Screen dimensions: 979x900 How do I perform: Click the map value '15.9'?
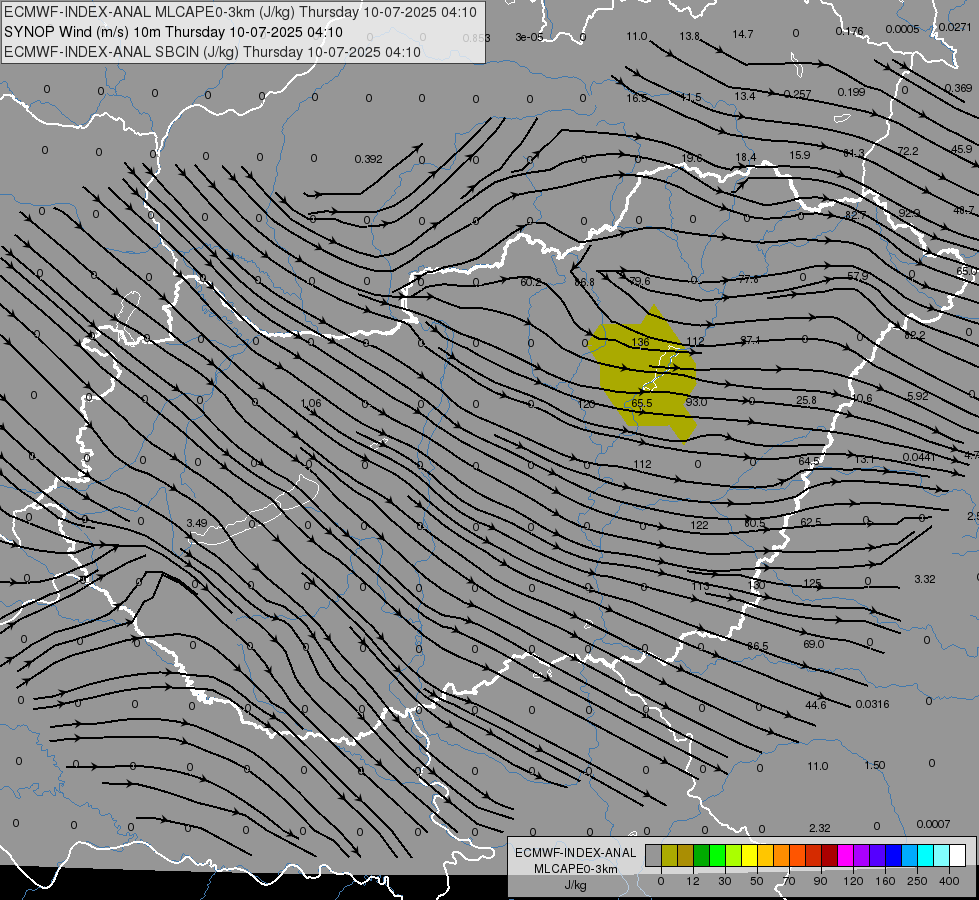tap(800, 155)
